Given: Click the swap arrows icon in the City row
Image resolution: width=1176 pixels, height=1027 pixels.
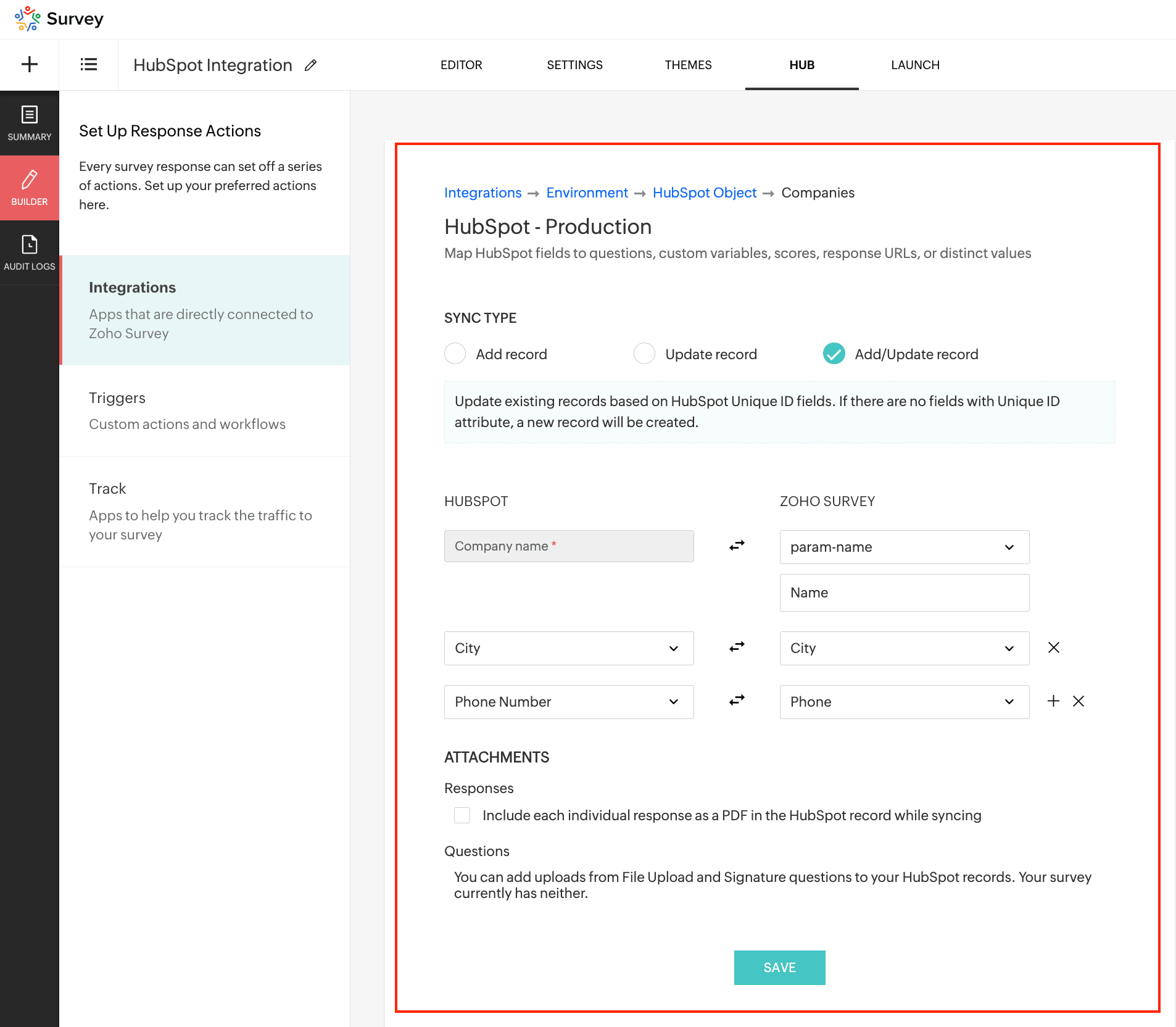Looking at the screenshot, I should [737, 647].
